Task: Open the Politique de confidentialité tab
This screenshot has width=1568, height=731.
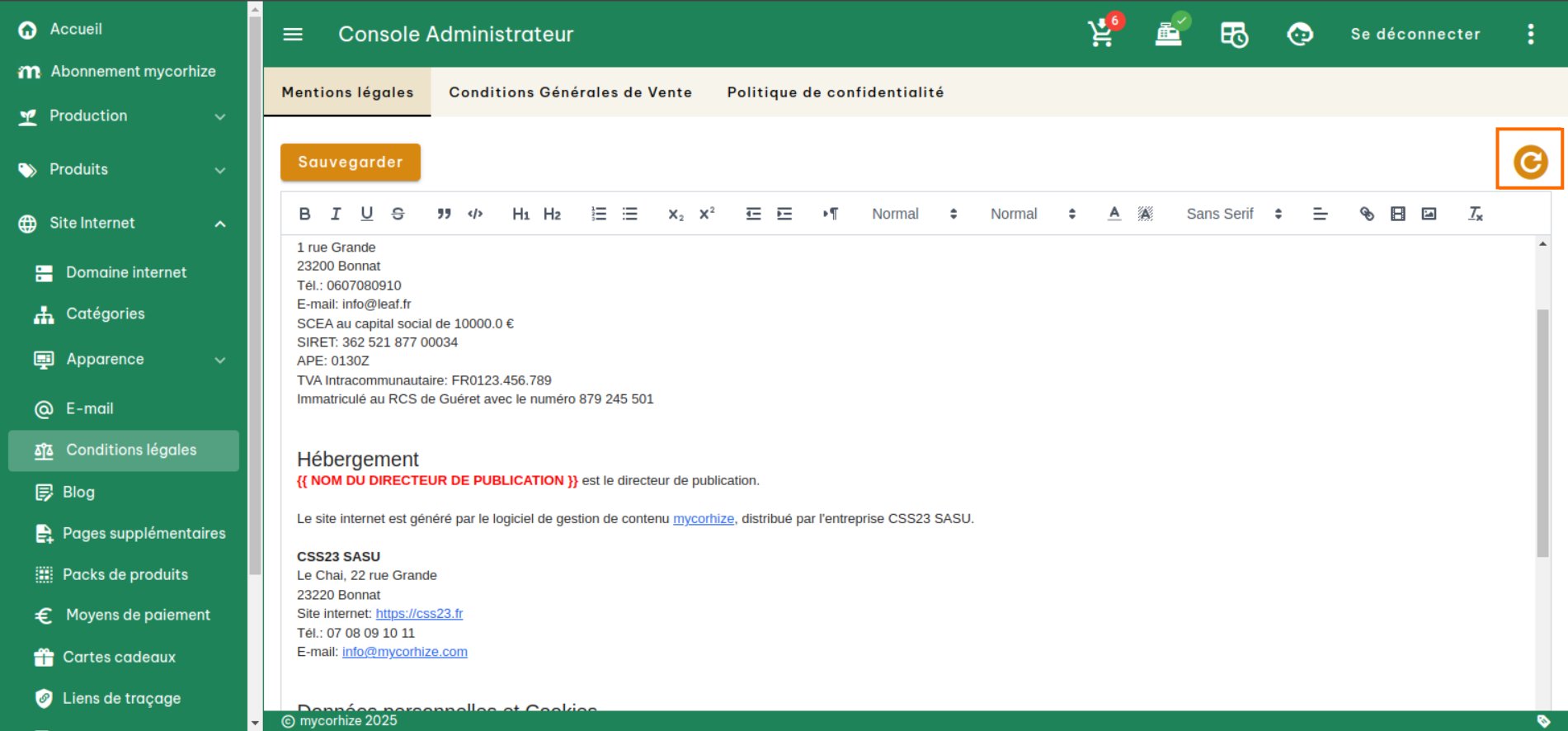Action: coord(835,92)
